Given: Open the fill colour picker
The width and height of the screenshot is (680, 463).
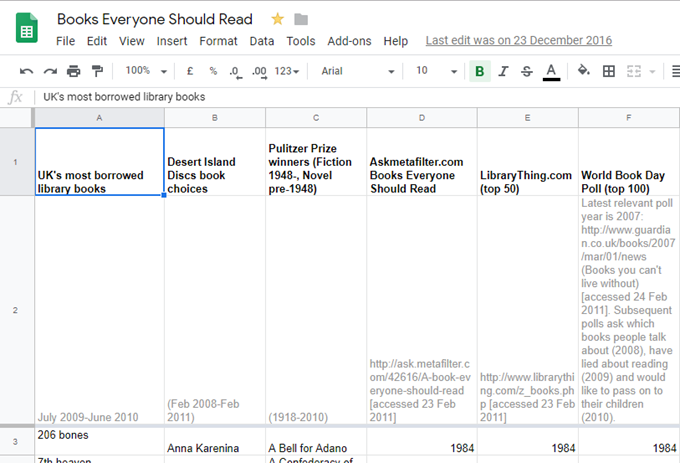Looking at the screenshot, I should 583,71.
